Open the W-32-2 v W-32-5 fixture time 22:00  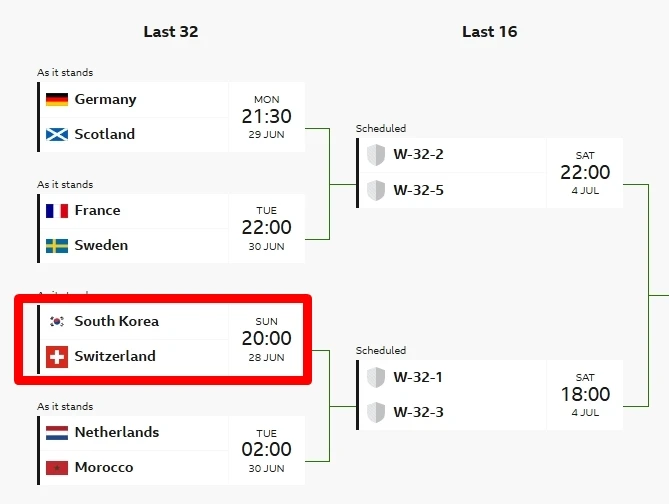tap(585, 173)
